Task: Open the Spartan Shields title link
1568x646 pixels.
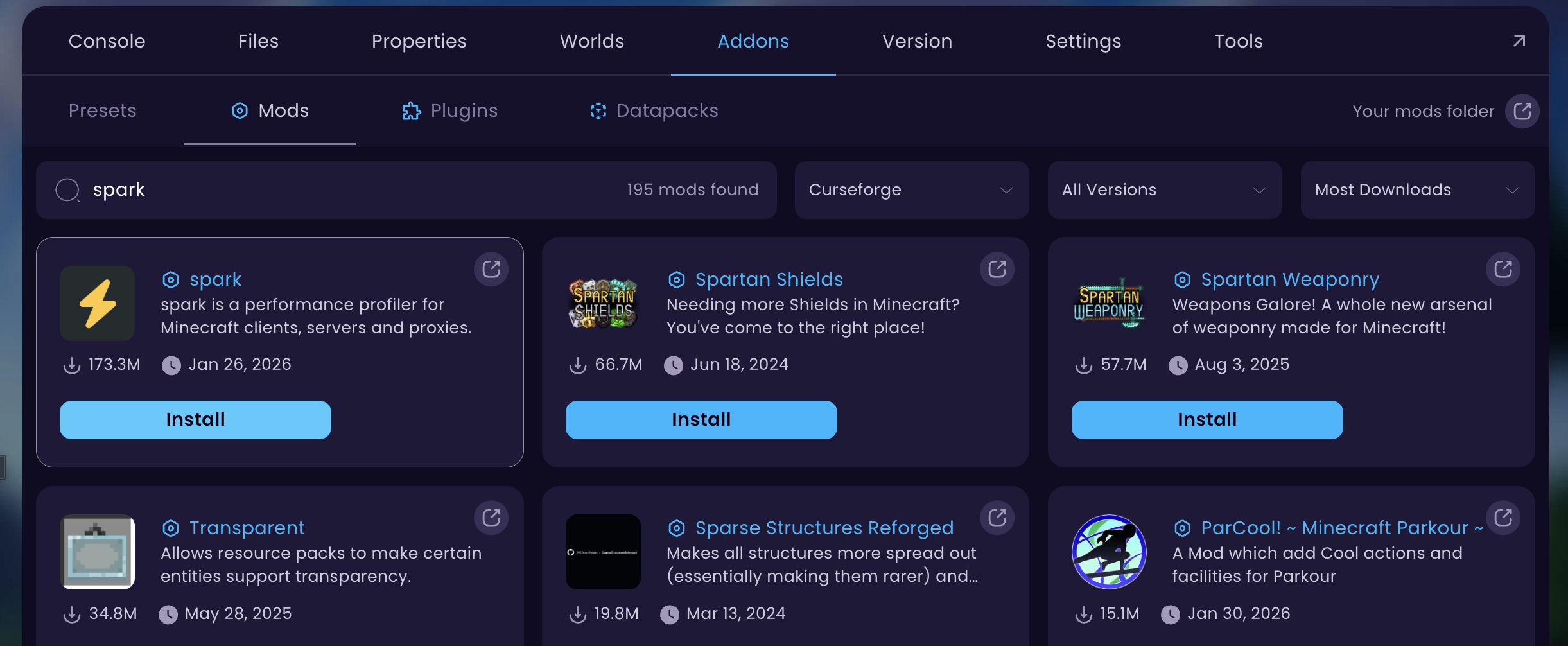Action: [x=769, y=279]
